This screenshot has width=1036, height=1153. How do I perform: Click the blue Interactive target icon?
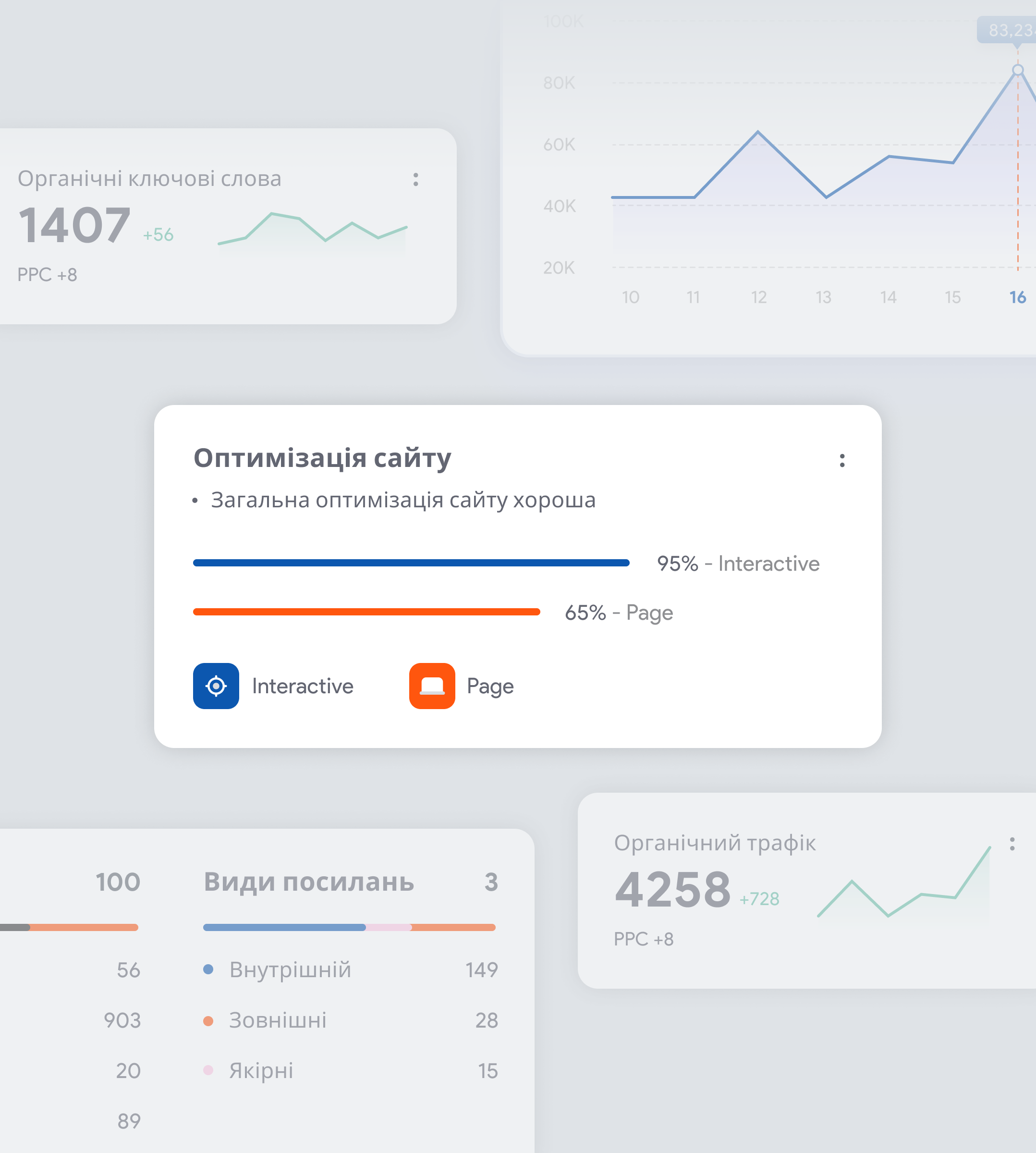click(x=216, y=686)
